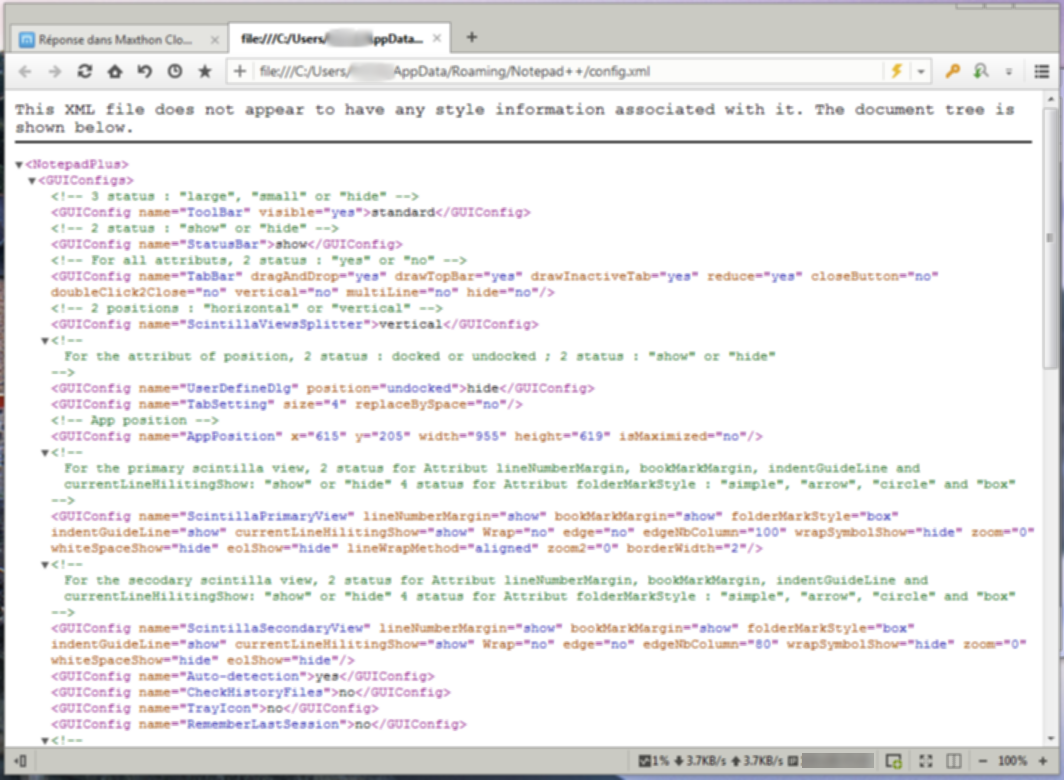Zoom in with the plus button
This screenshot has height=780, width=1064.
(1043, 761)
